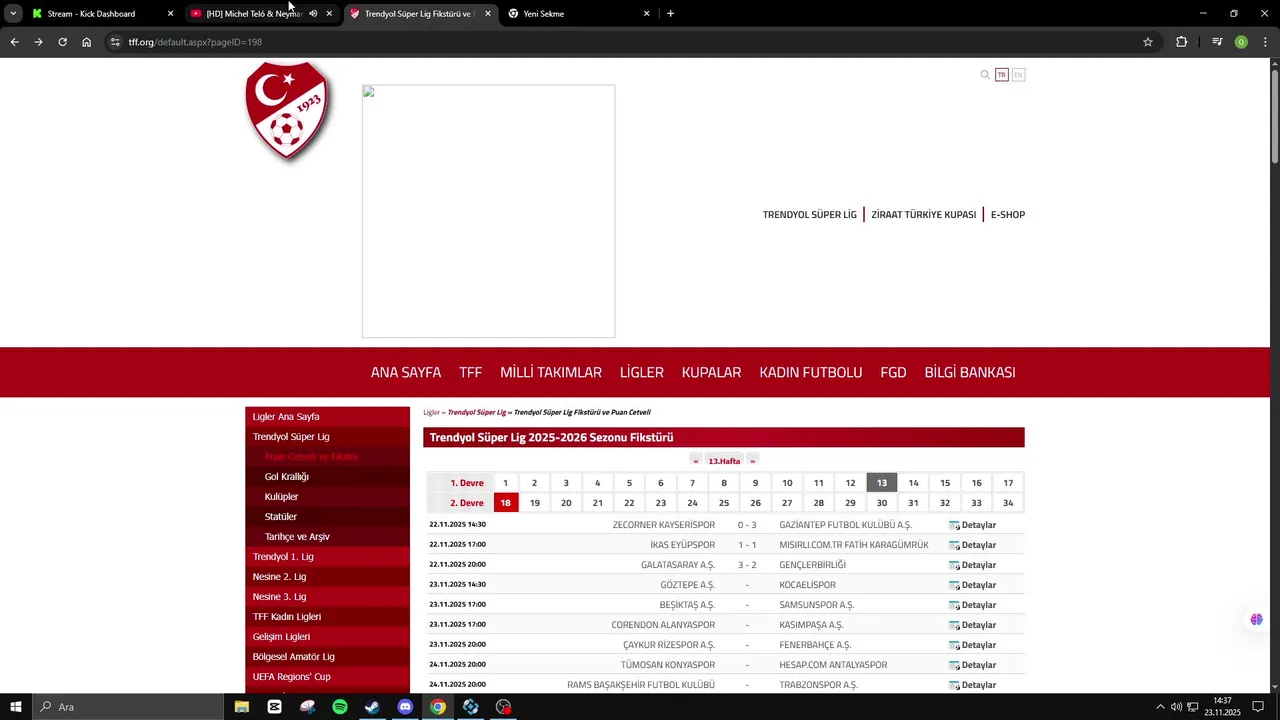1280x720 pixels.
Task: Mute the audio-playing Michel Teló tab
Action: (313, 14)
